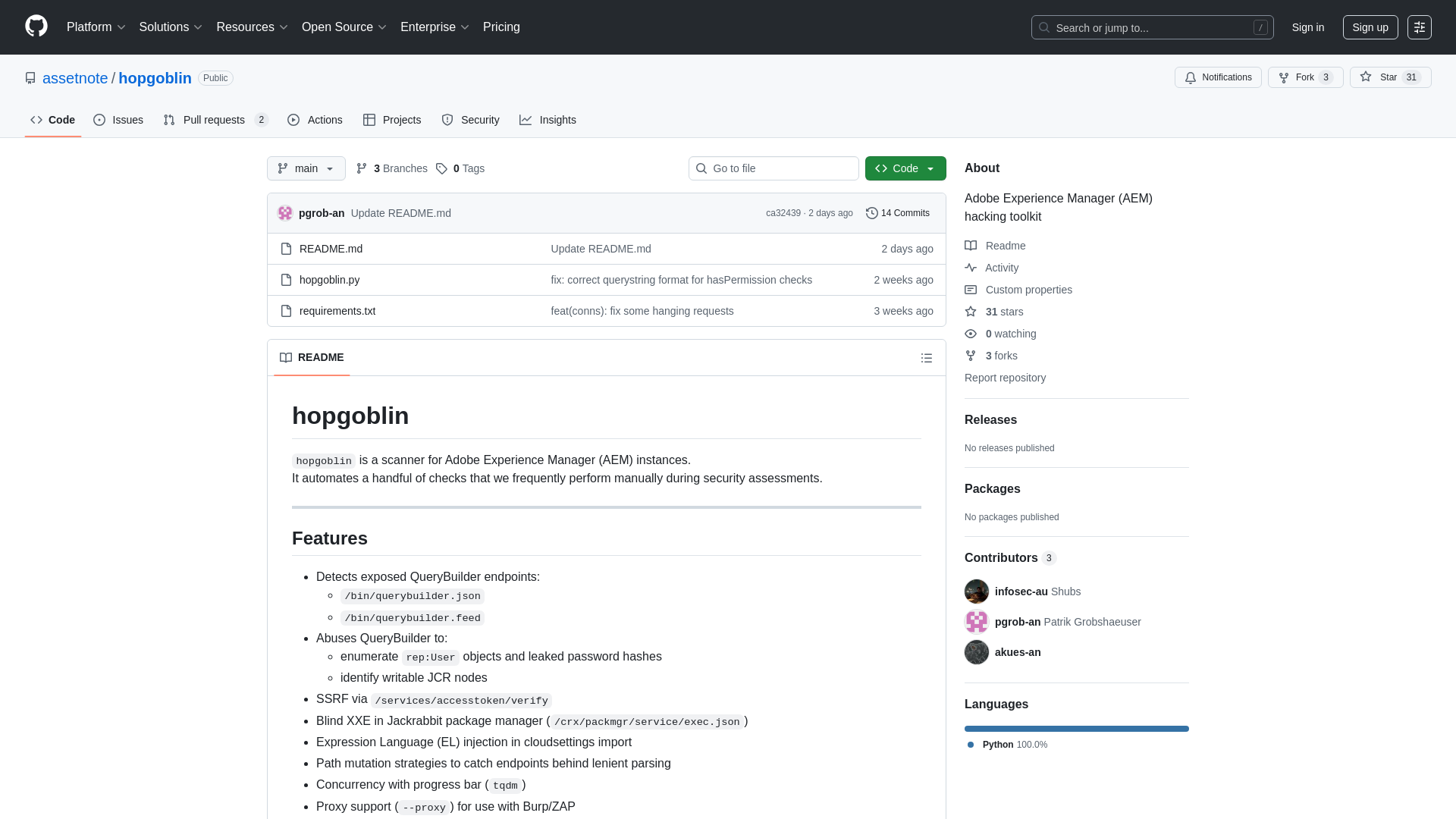Screen dimensions: 1456x819
Task: Click the GitHub logo in the top left
Action: click(35, 27)
